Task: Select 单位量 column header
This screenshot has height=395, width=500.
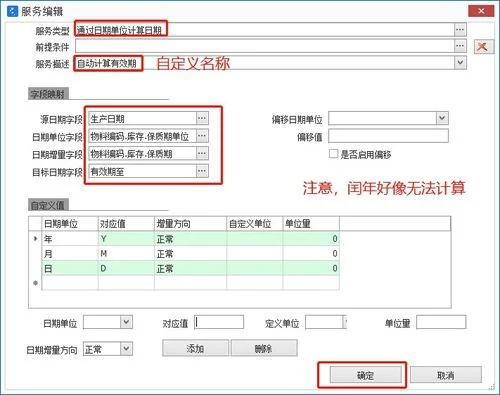Action: pos(311,224)
